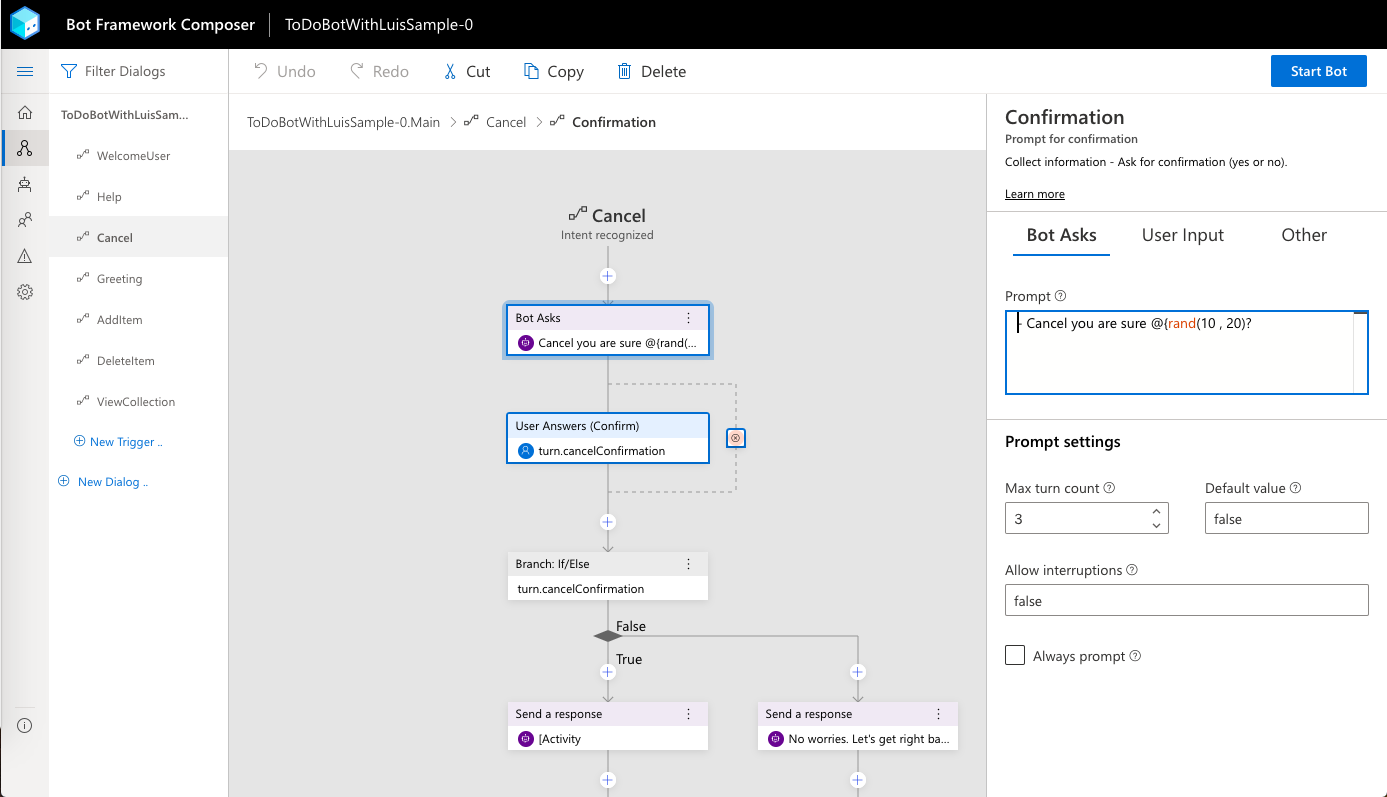Screen dimensions: 1387x797
Task: Switch to the User Input tab
Action: 1182,235
